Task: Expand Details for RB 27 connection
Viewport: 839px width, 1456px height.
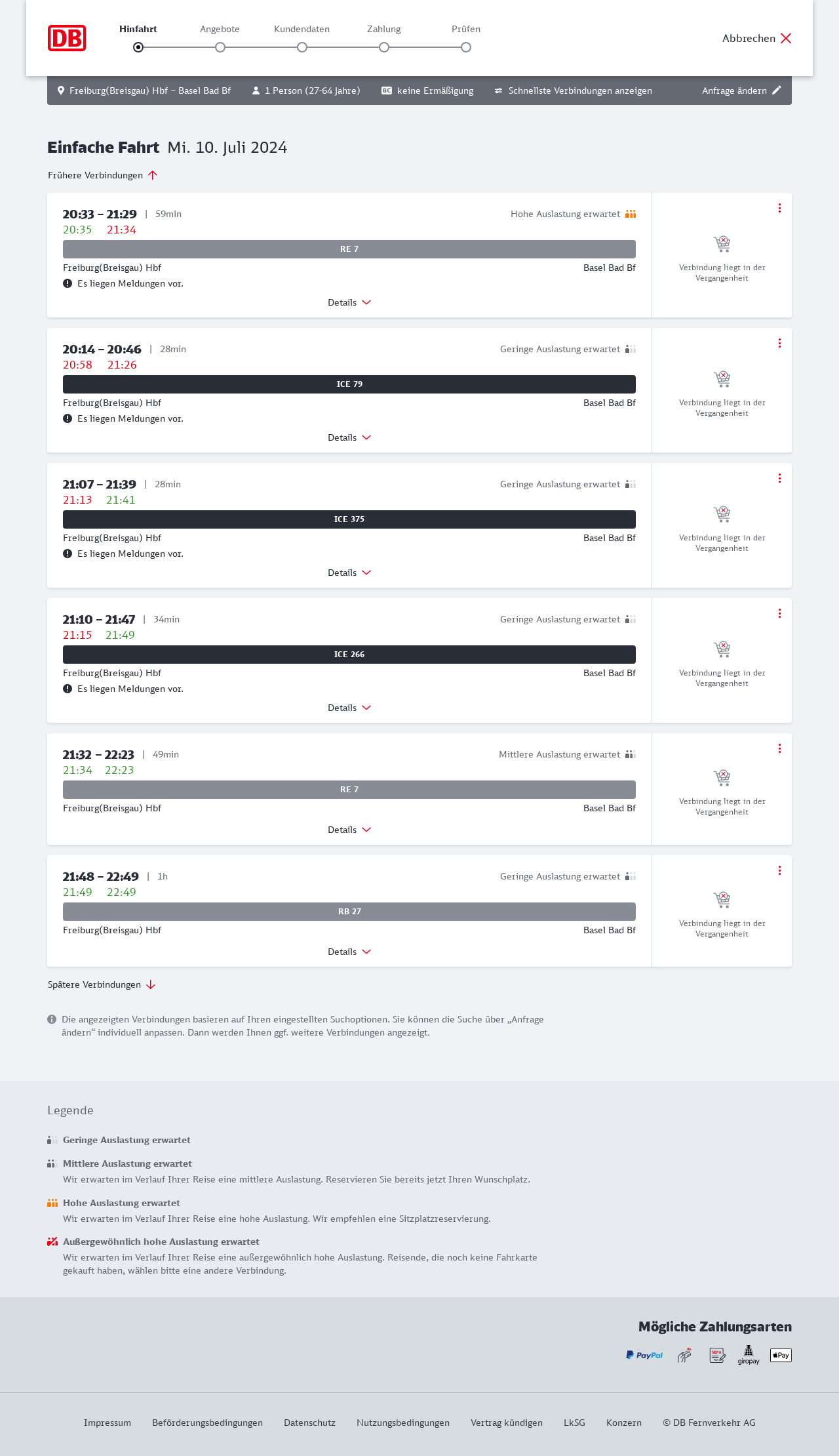Action: [349, 952]
